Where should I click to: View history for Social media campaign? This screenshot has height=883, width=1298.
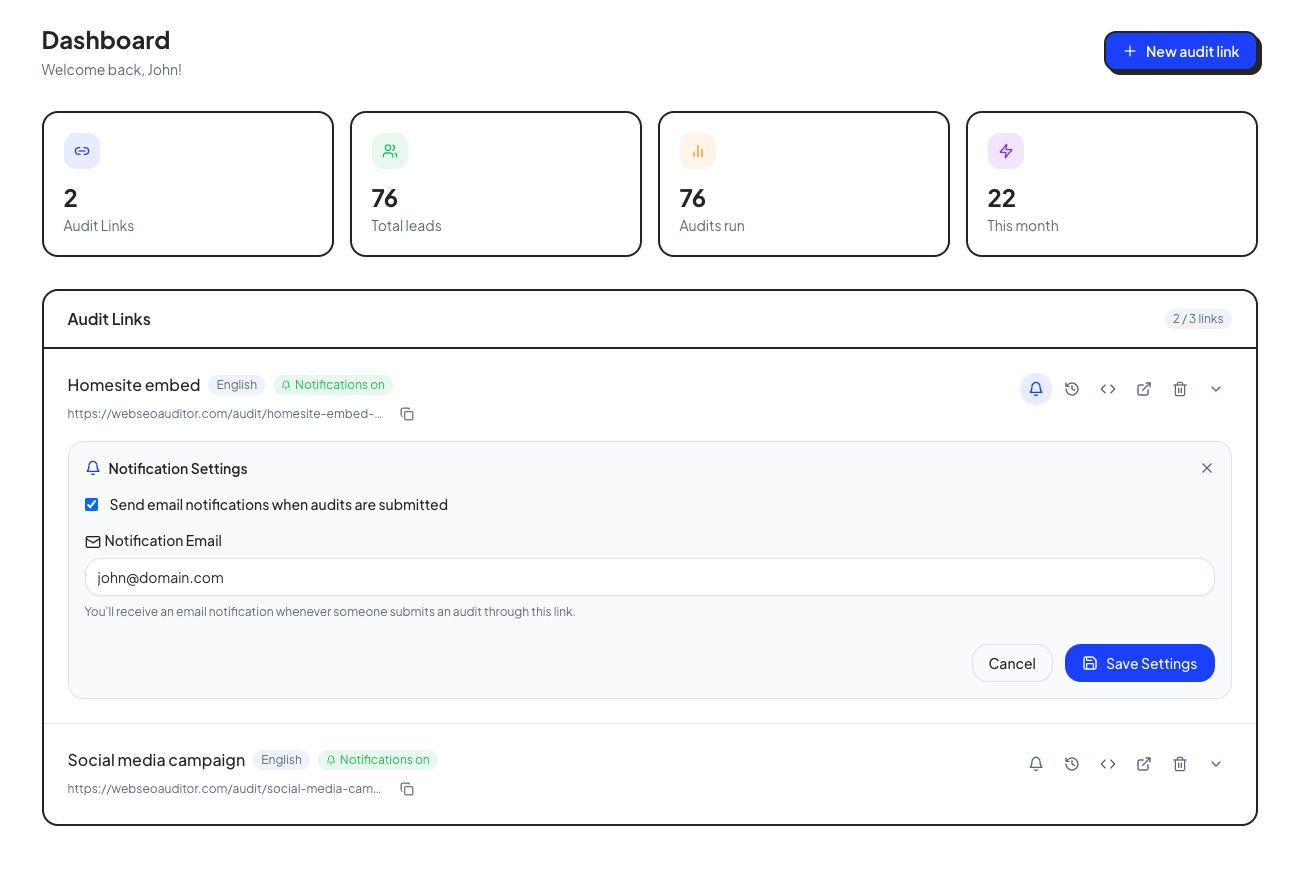1072,763
